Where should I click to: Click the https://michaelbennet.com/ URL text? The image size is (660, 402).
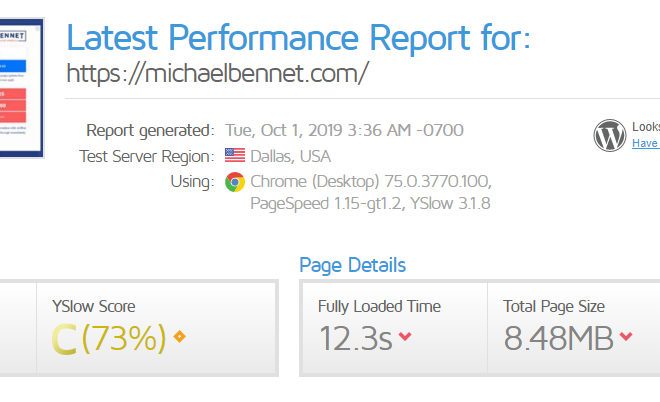click(218, 73)
